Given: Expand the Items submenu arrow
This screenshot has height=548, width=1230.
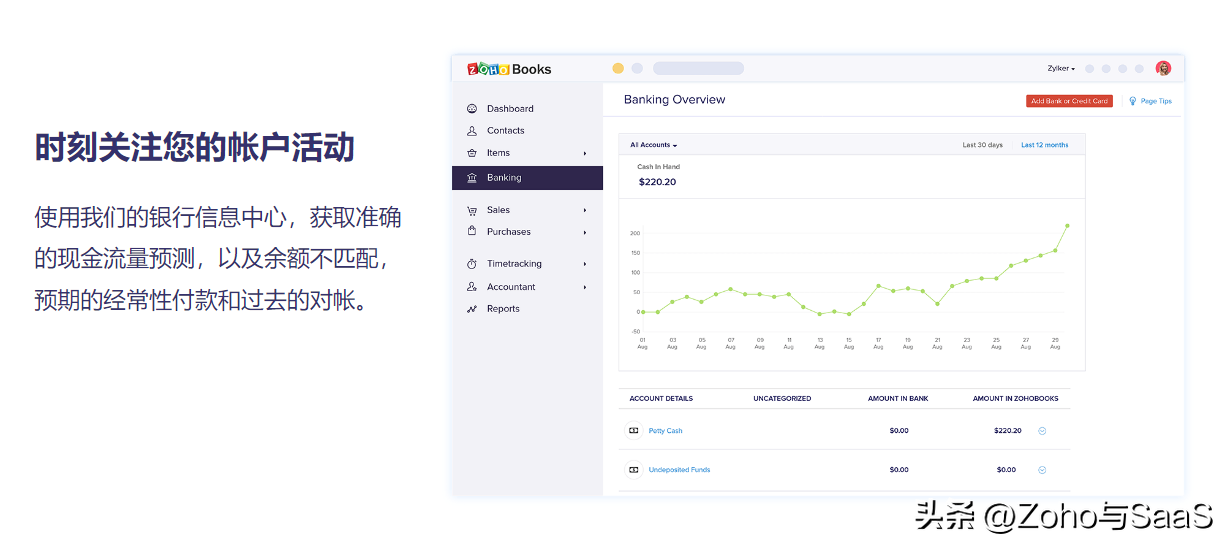Looking at the screenshot, I should click(x=585, y=153).
